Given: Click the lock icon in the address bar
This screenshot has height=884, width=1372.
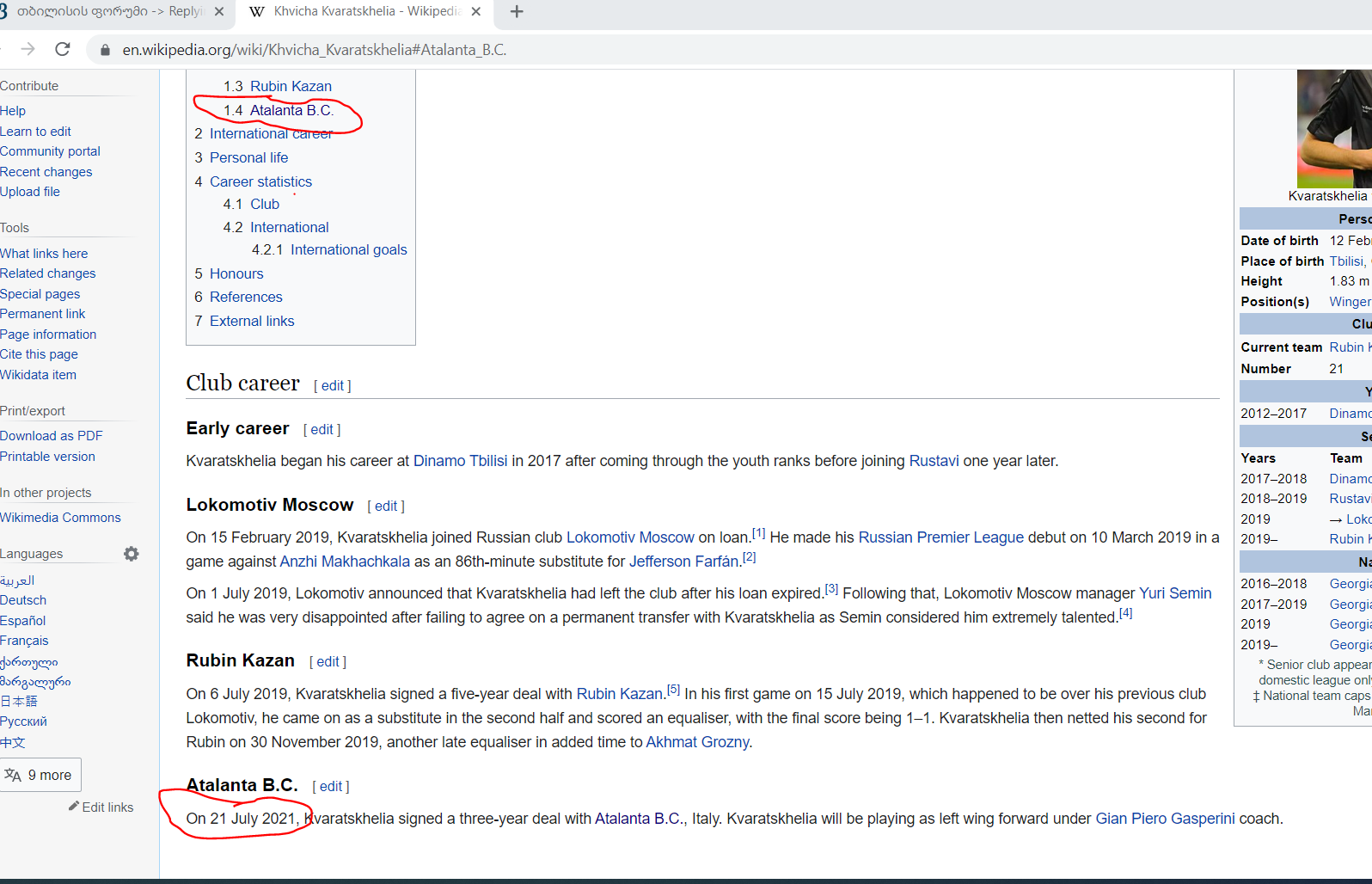Looking at the screenshot, I should (x=105, y=50).
